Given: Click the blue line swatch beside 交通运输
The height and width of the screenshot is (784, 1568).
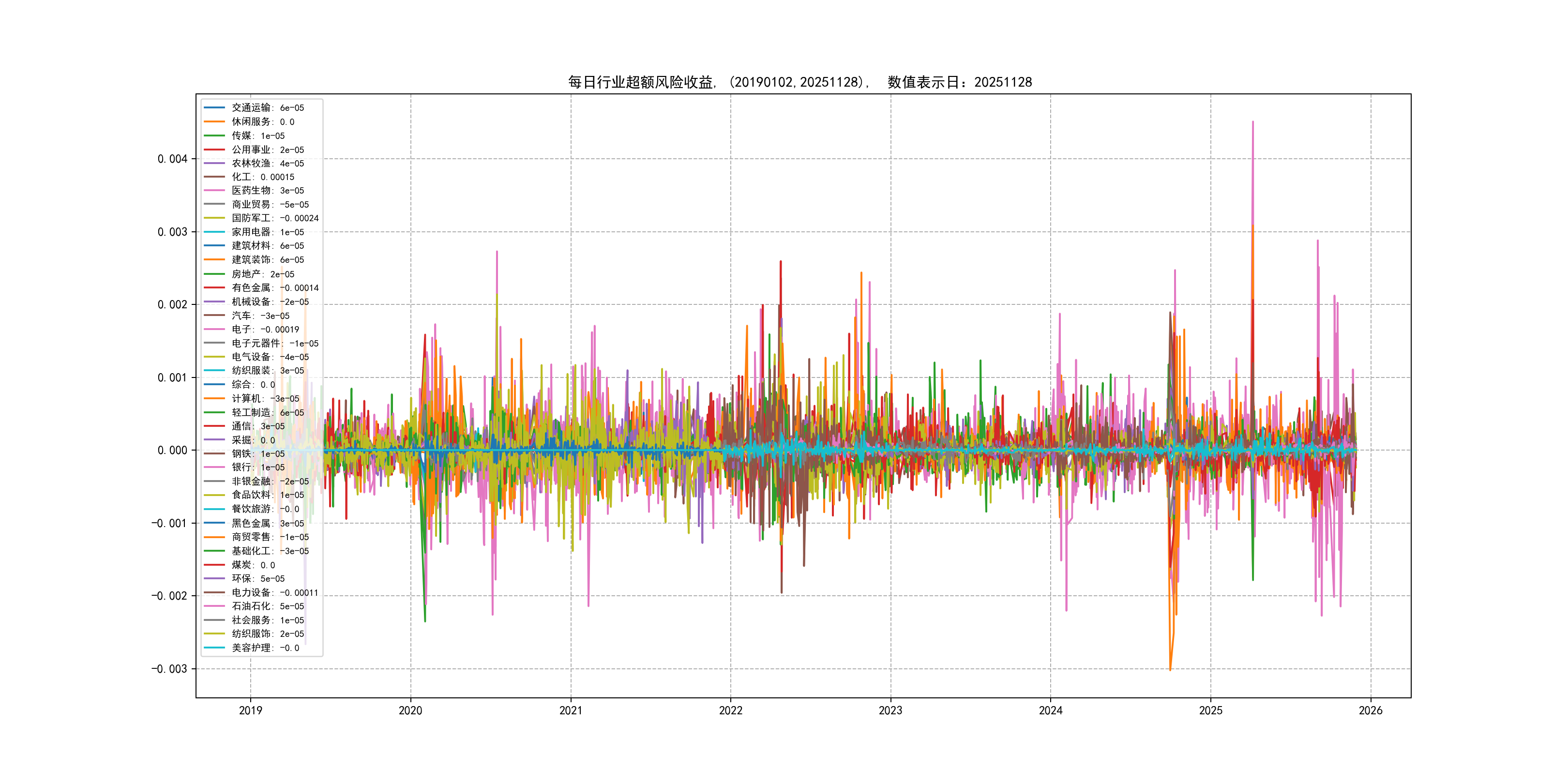Looking at the screenshot, I should [214, 108].
